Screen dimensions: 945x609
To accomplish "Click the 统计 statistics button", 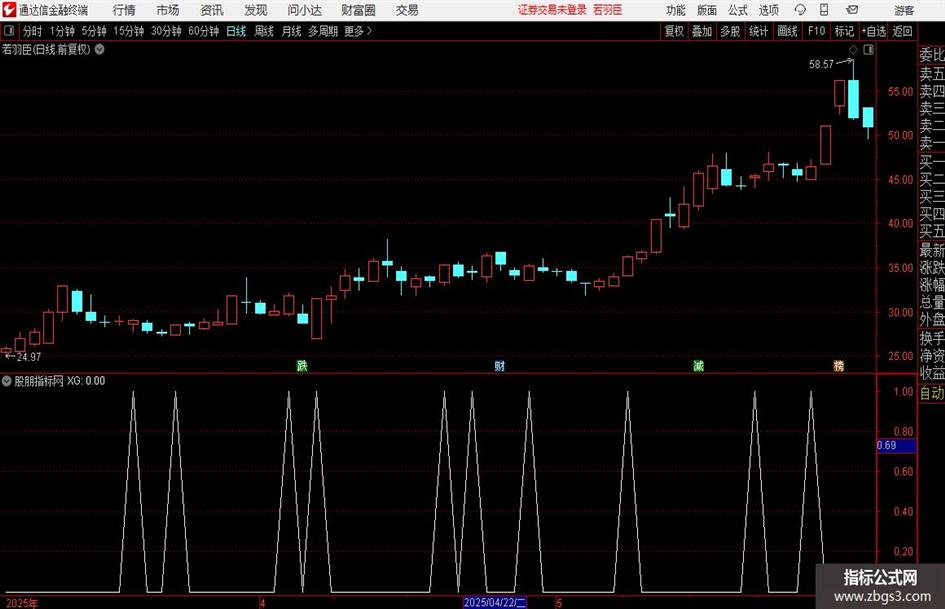I will (x=758, y=31).
